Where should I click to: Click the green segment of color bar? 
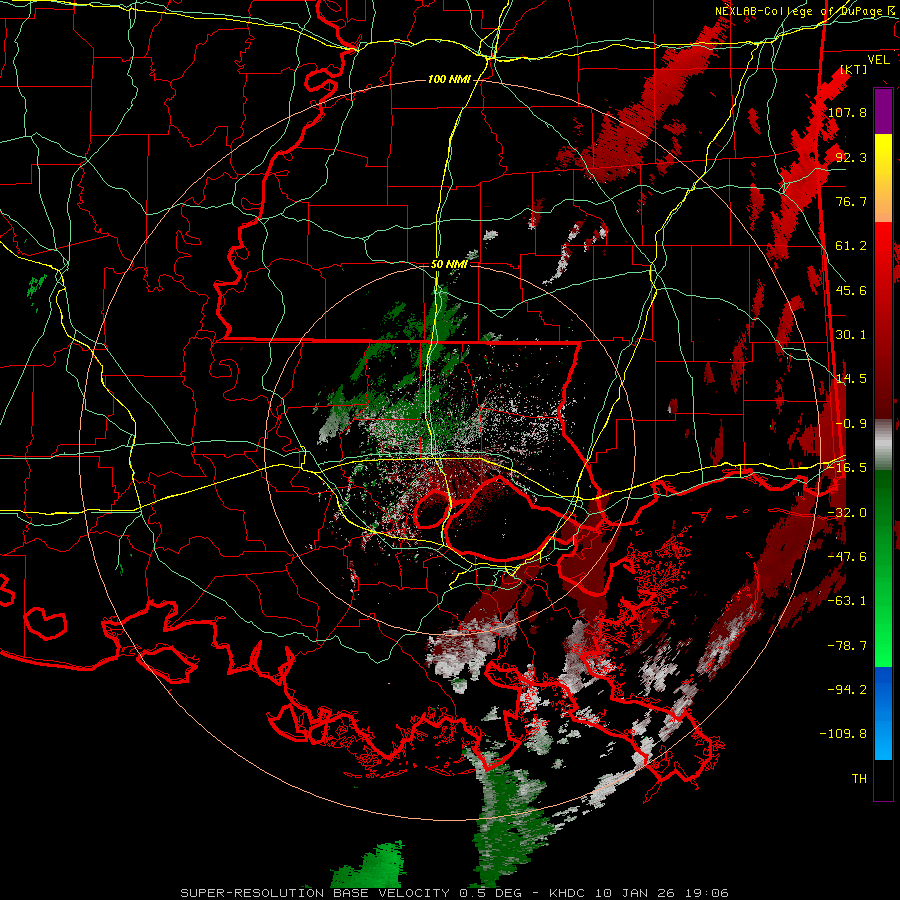(x=883, y=568)
